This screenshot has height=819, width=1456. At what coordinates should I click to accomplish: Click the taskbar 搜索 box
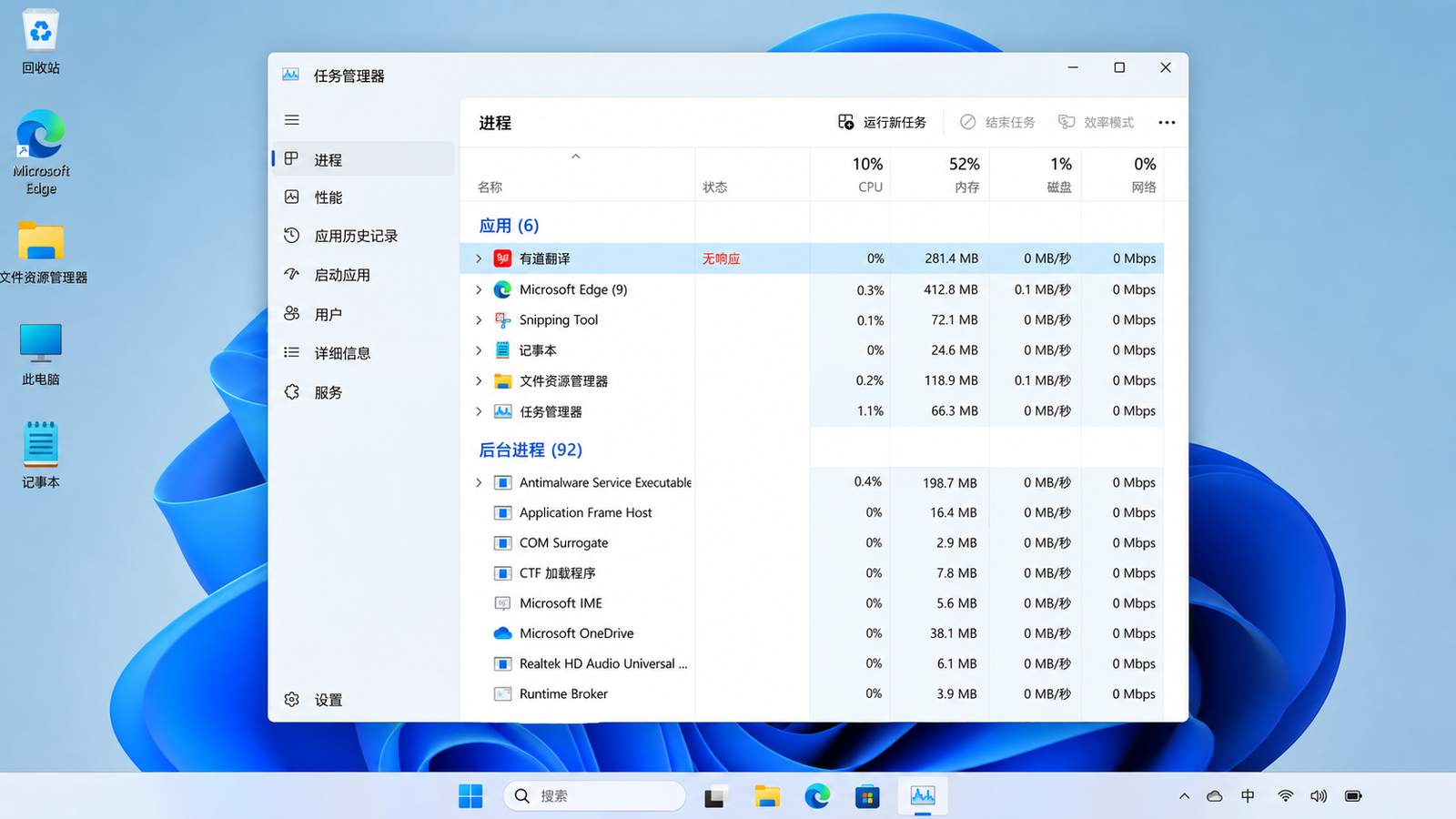click(x=594, y=796)
